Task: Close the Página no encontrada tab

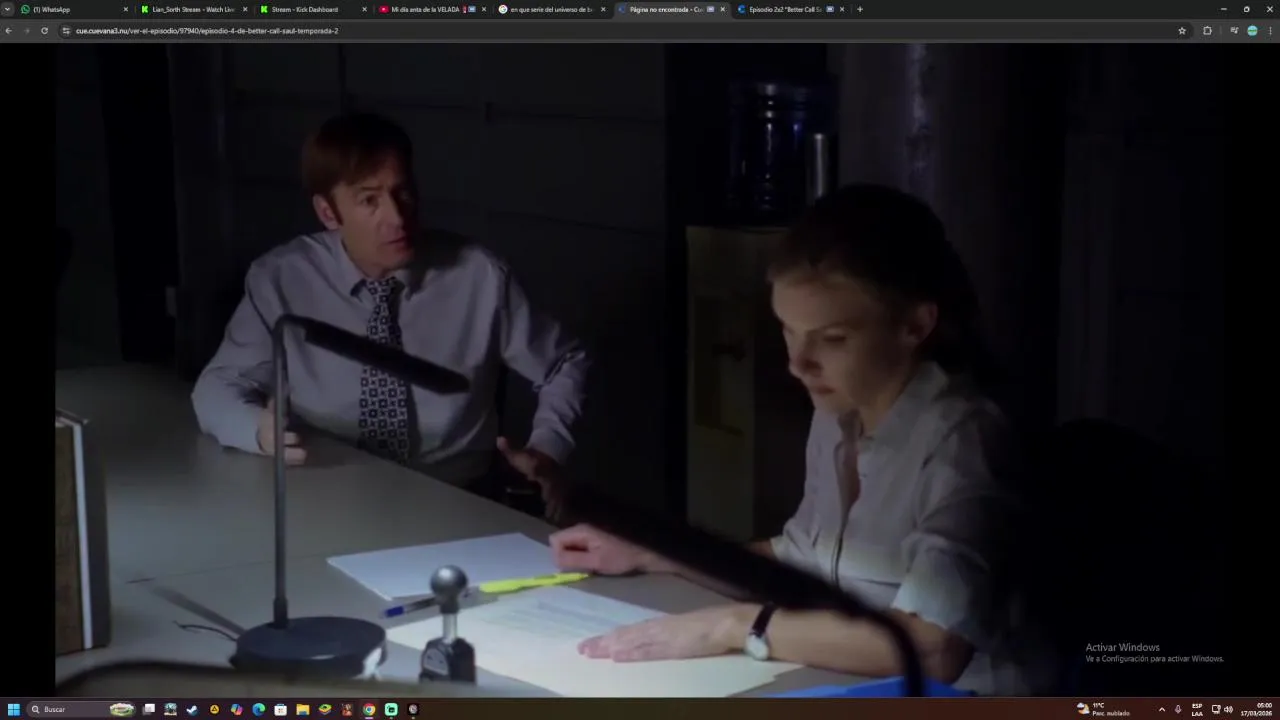Action: (722, 9)
